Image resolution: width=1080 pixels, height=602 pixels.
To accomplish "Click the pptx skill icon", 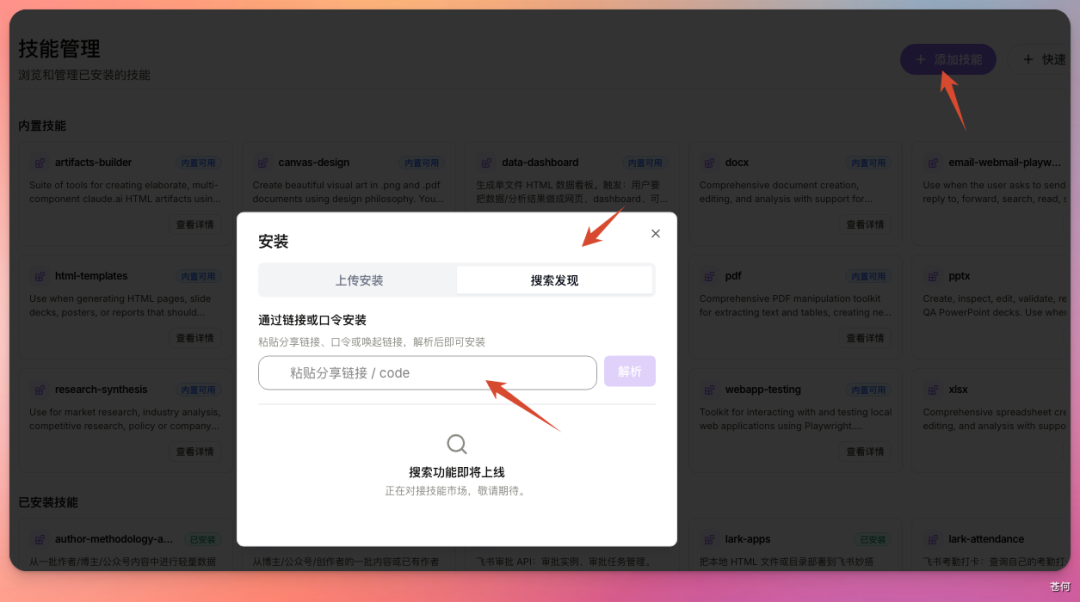I will pos(933,276).
